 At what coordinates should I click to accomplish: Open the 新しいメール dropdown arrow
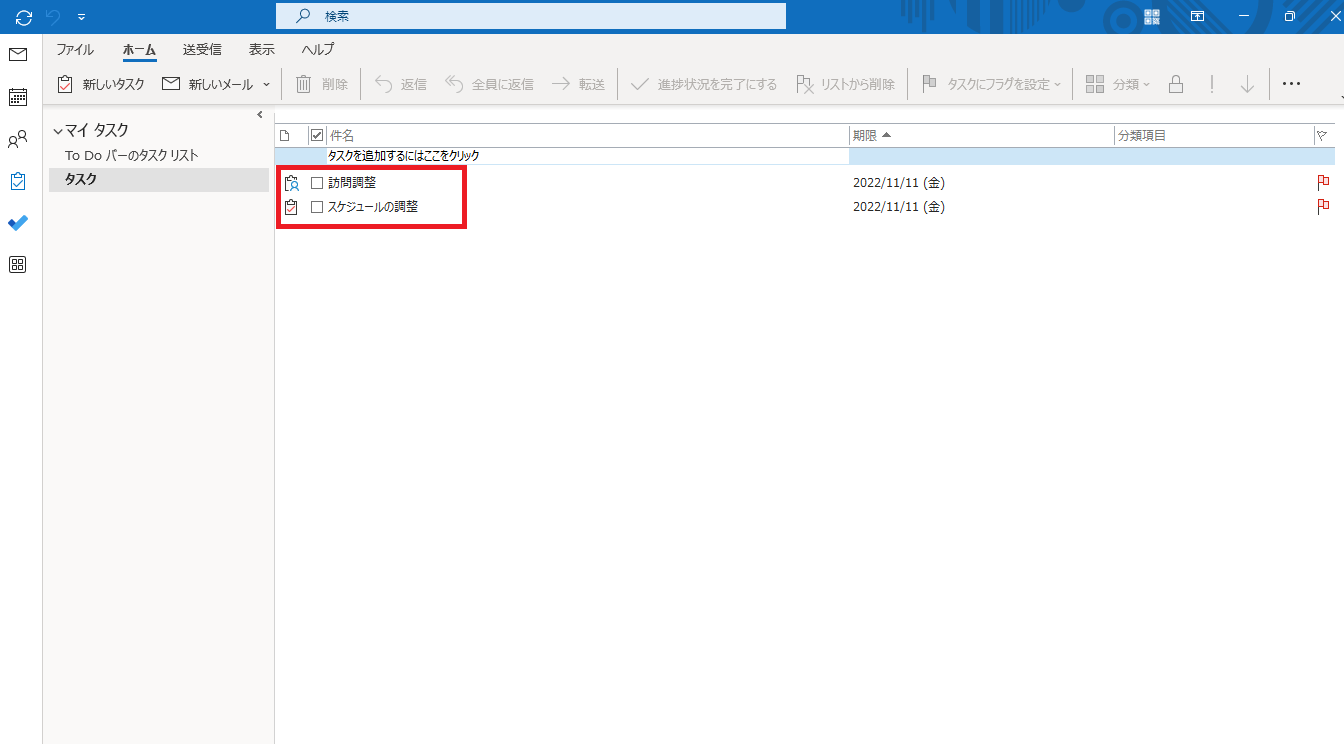point(267,85)
